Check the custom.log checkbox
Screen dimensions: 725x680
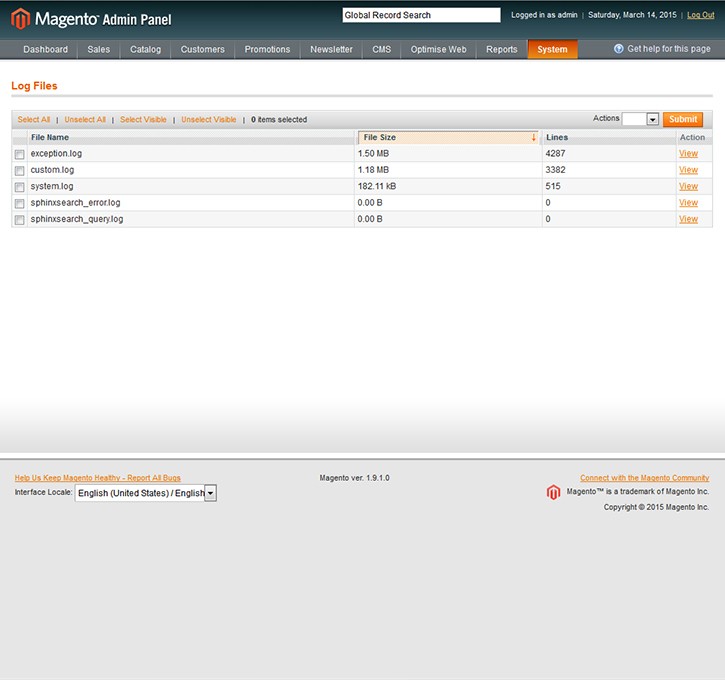click(x=19, y=171)
